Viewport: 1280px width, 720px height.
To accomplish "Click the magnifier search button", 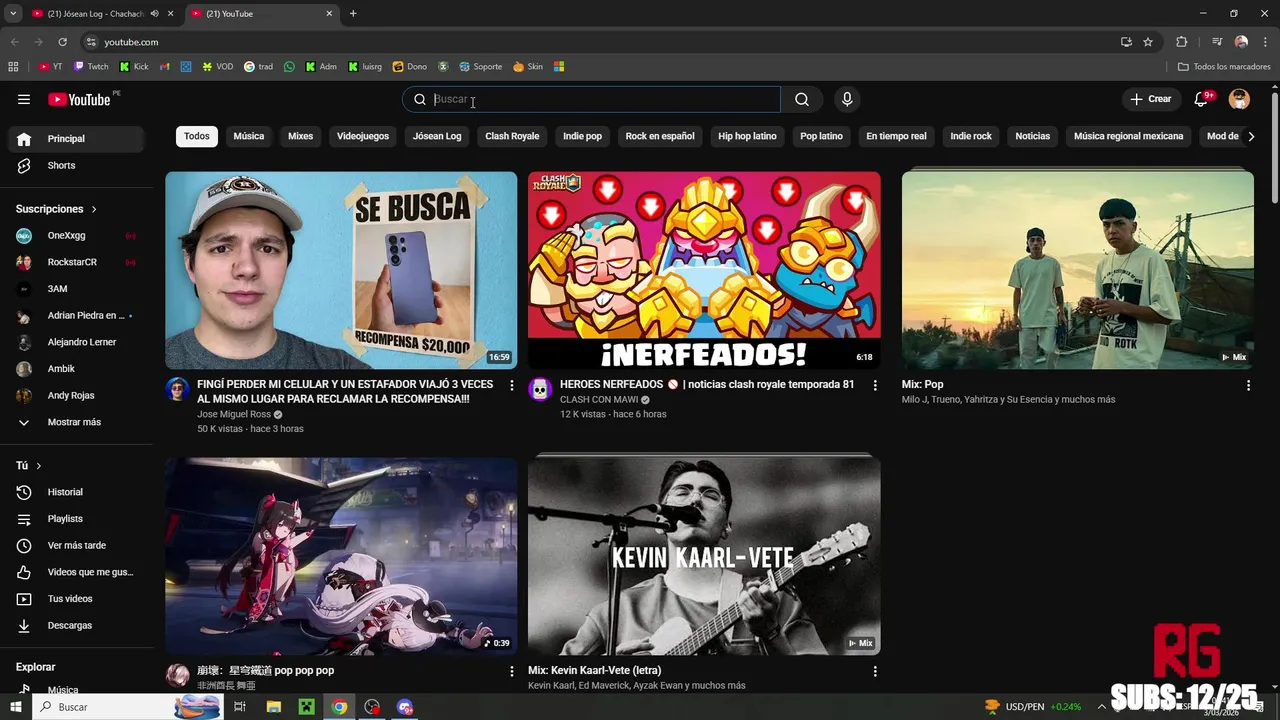I will (x=802, y=99).
